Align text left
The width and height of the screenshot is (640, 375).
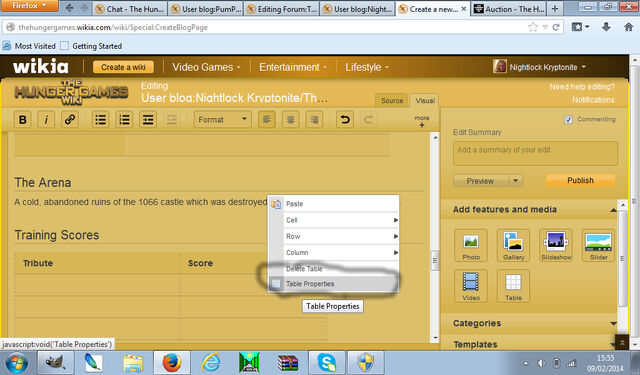[267, 120]
